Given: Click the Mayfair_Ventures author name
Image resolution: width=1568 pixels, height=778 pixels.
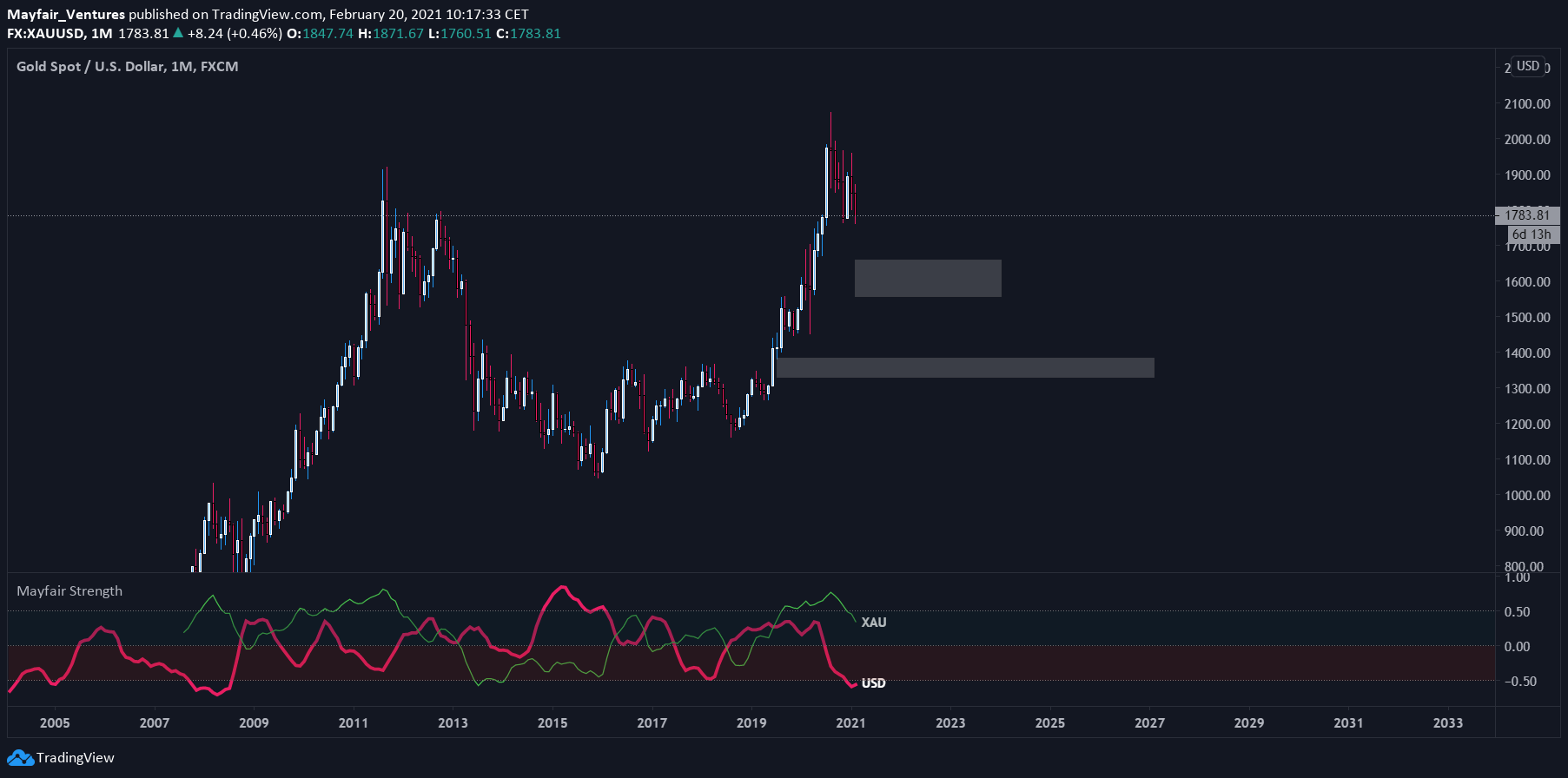Looking at the screenshot, I should pyautogui.click(x=66, y=15).
